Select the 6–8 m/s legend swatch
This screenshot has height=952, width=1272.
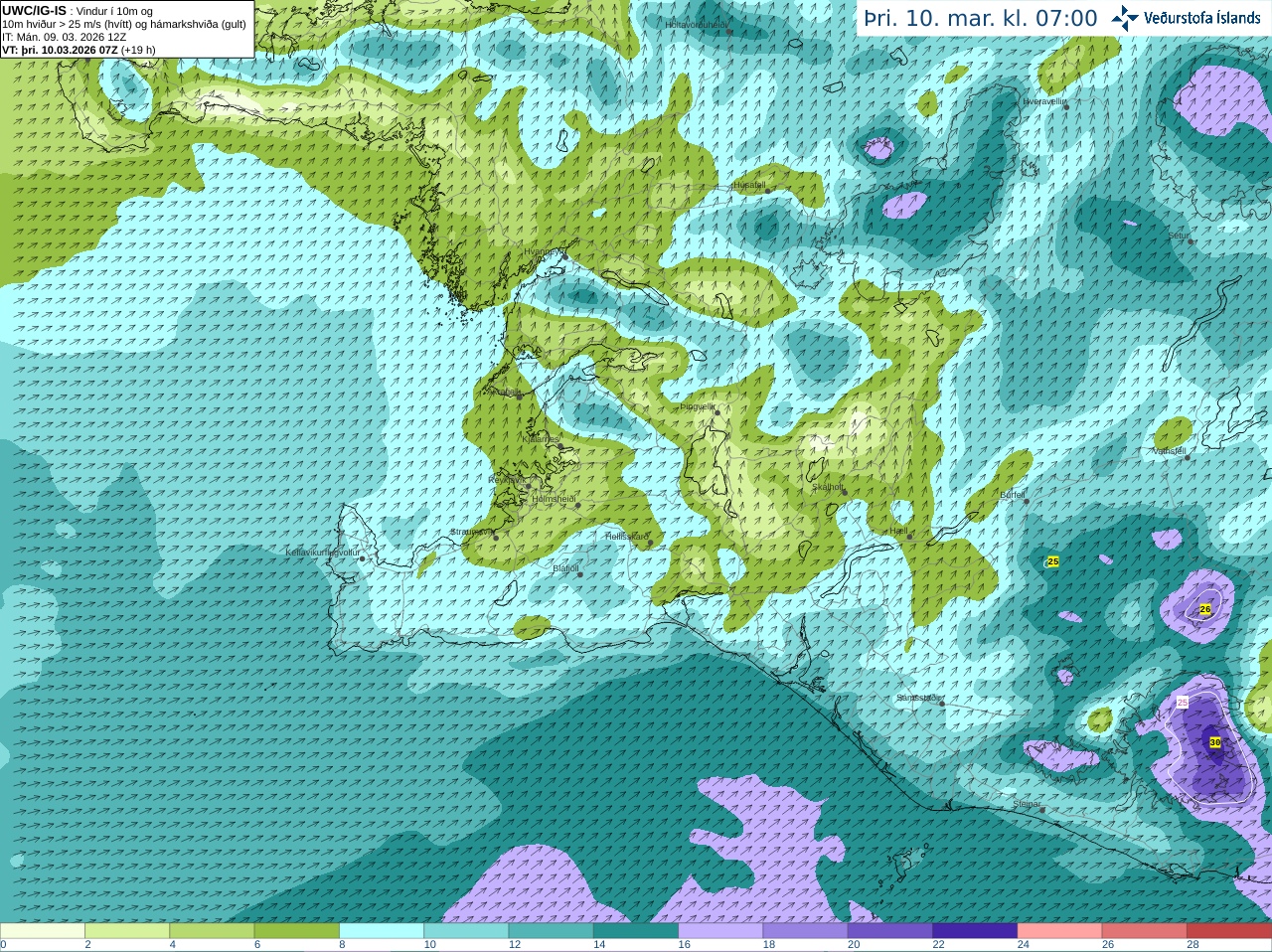click(297, 931)
